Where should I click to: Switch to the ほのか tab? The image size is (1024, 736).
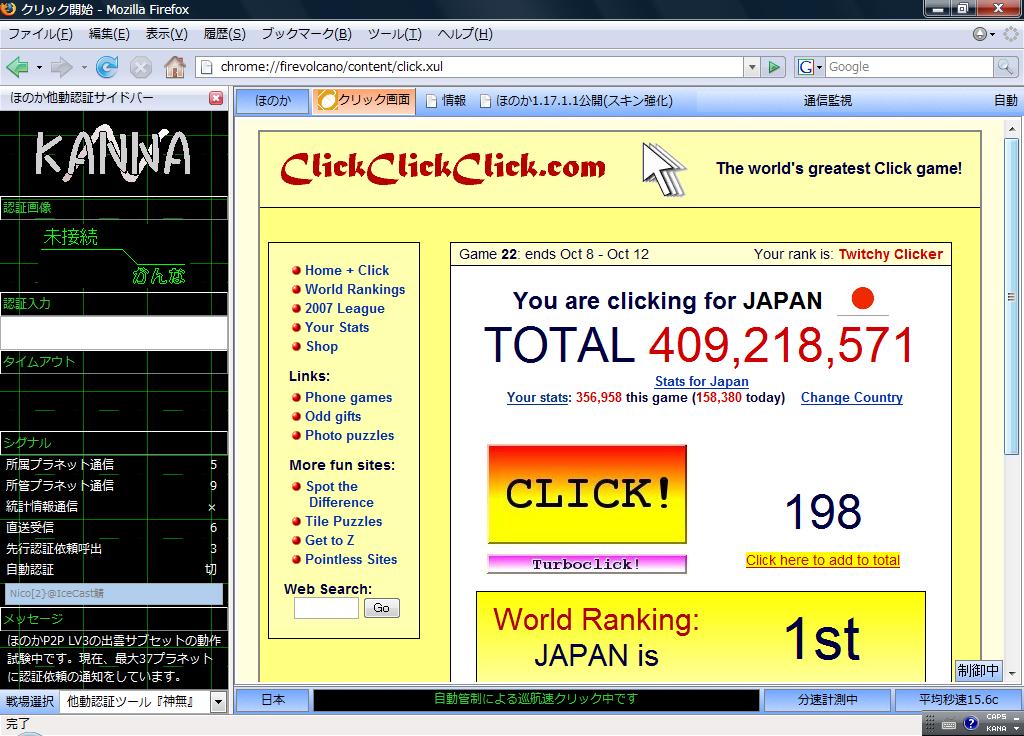(272, 101)
